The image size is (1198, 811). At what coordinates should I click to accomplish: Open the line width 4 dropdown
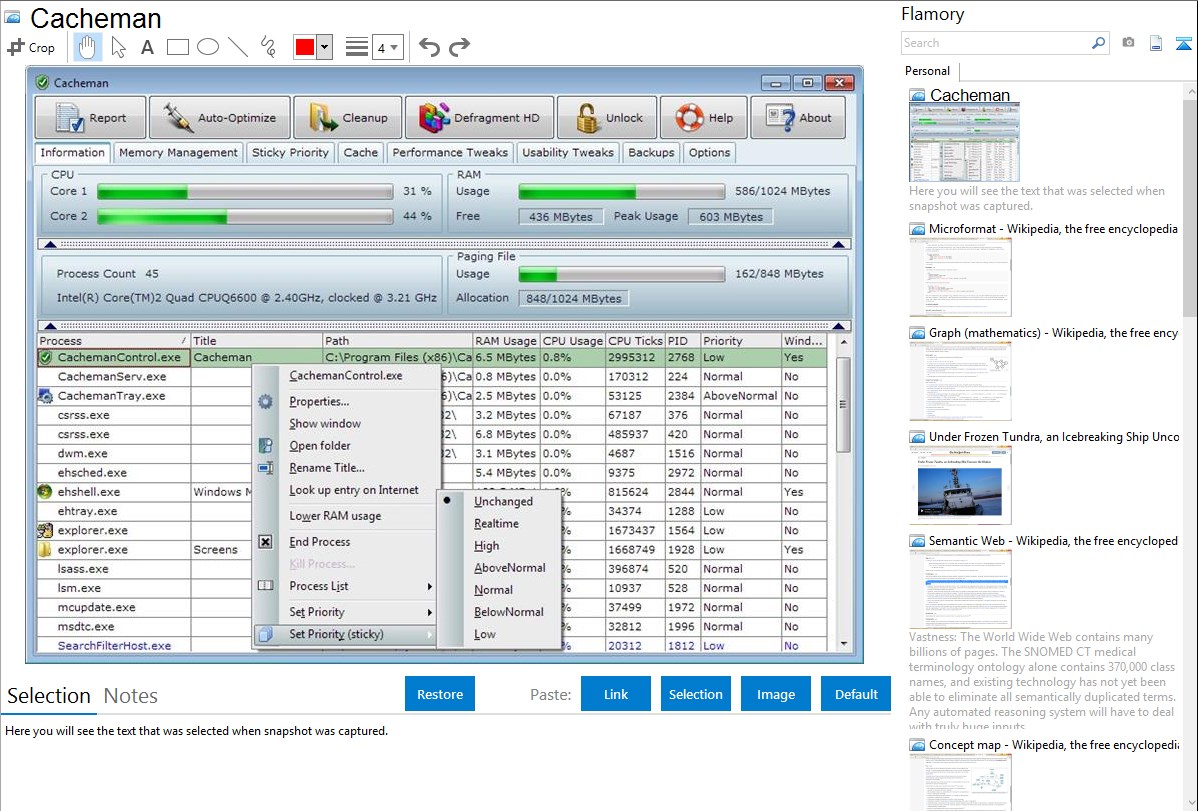[x=388, y=47]
